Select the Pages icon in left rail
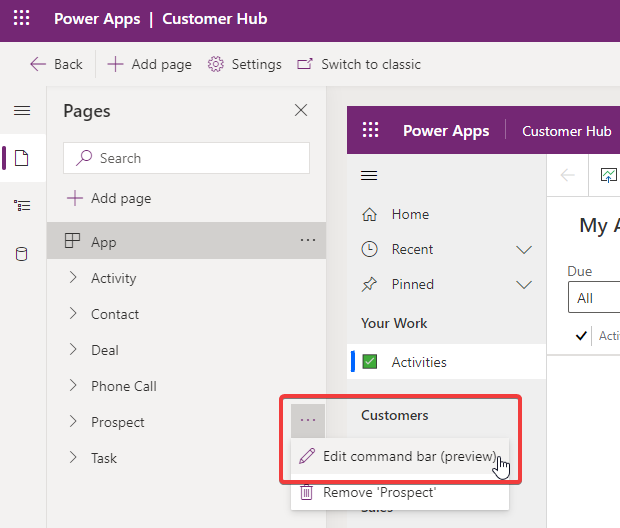620x528 pixels. (22, 158)
